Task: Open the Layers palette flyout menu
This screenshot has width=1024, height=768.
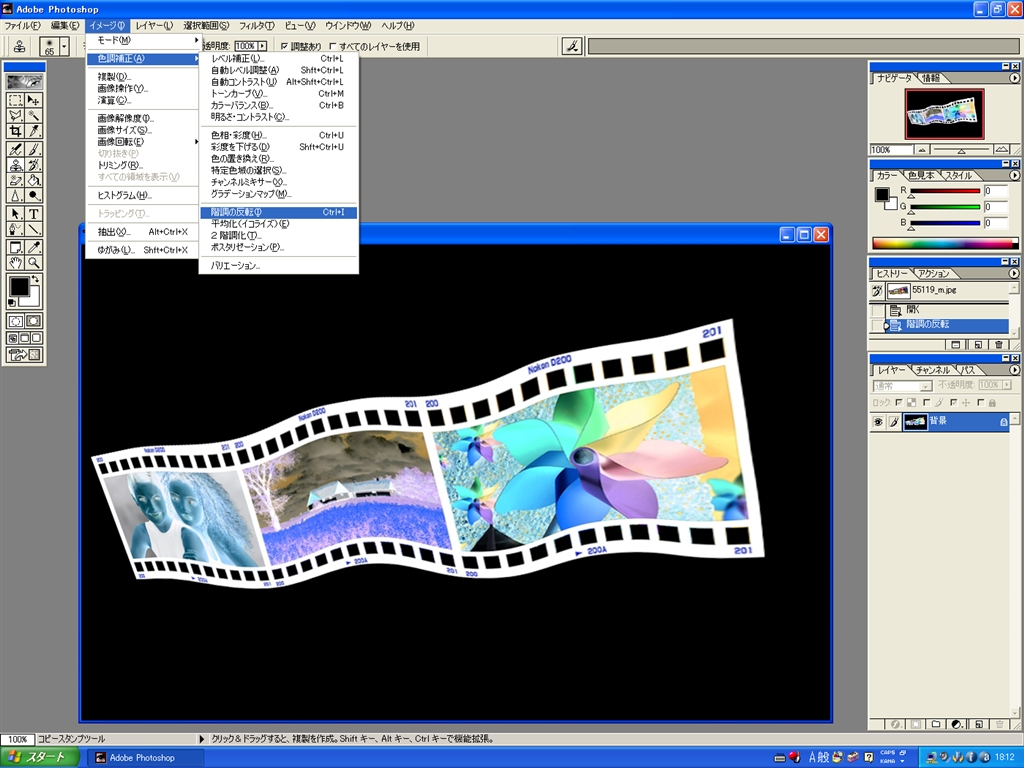Action: [x=1014, y=370]
